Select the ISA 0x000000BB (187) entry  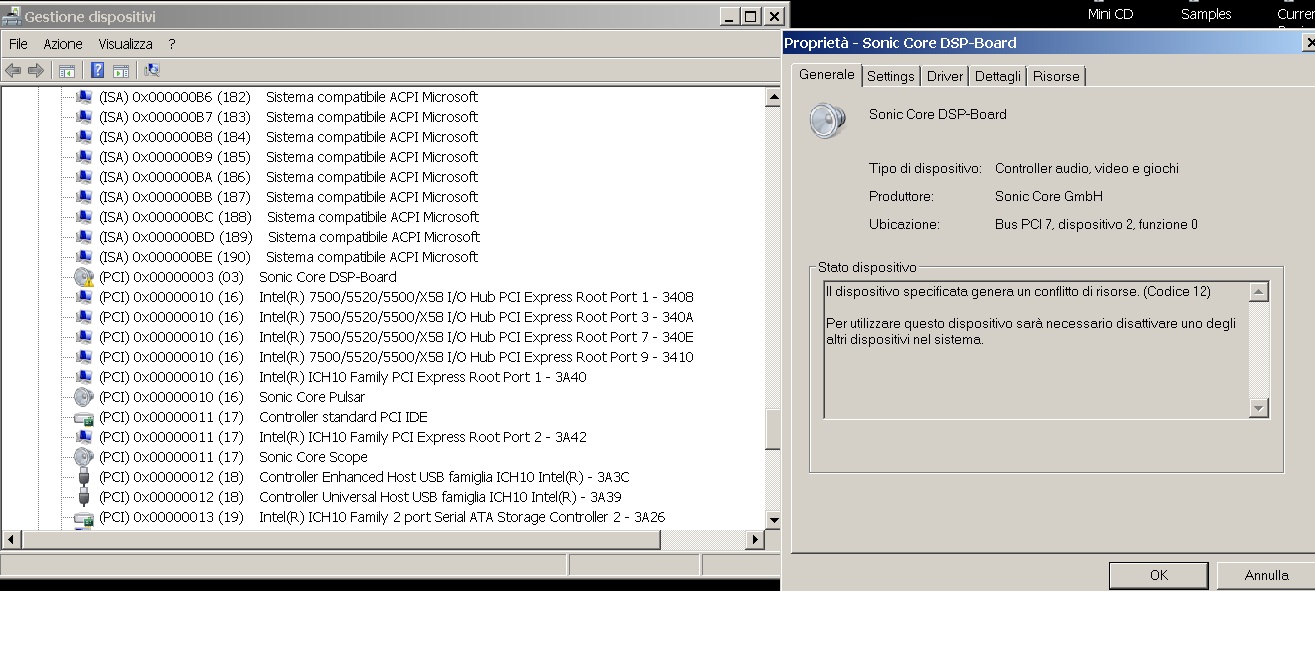point(288,197)
